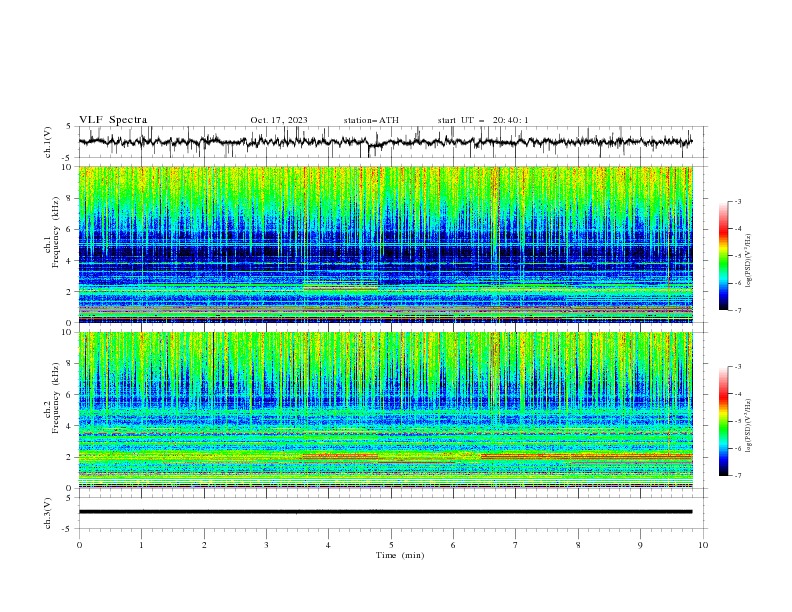The height and width of the screenshot is (612, 792).
Task: Click the upper color scale bar
Action: [723, 256]
